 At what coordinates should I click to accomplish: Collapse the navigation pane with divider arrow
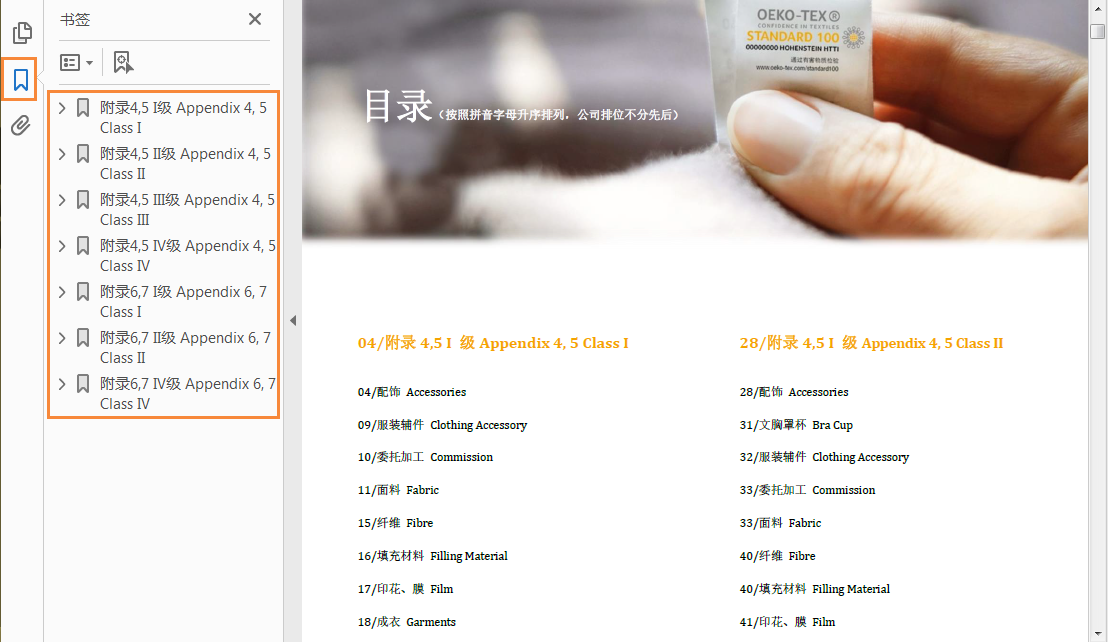[x=293, y=320]
